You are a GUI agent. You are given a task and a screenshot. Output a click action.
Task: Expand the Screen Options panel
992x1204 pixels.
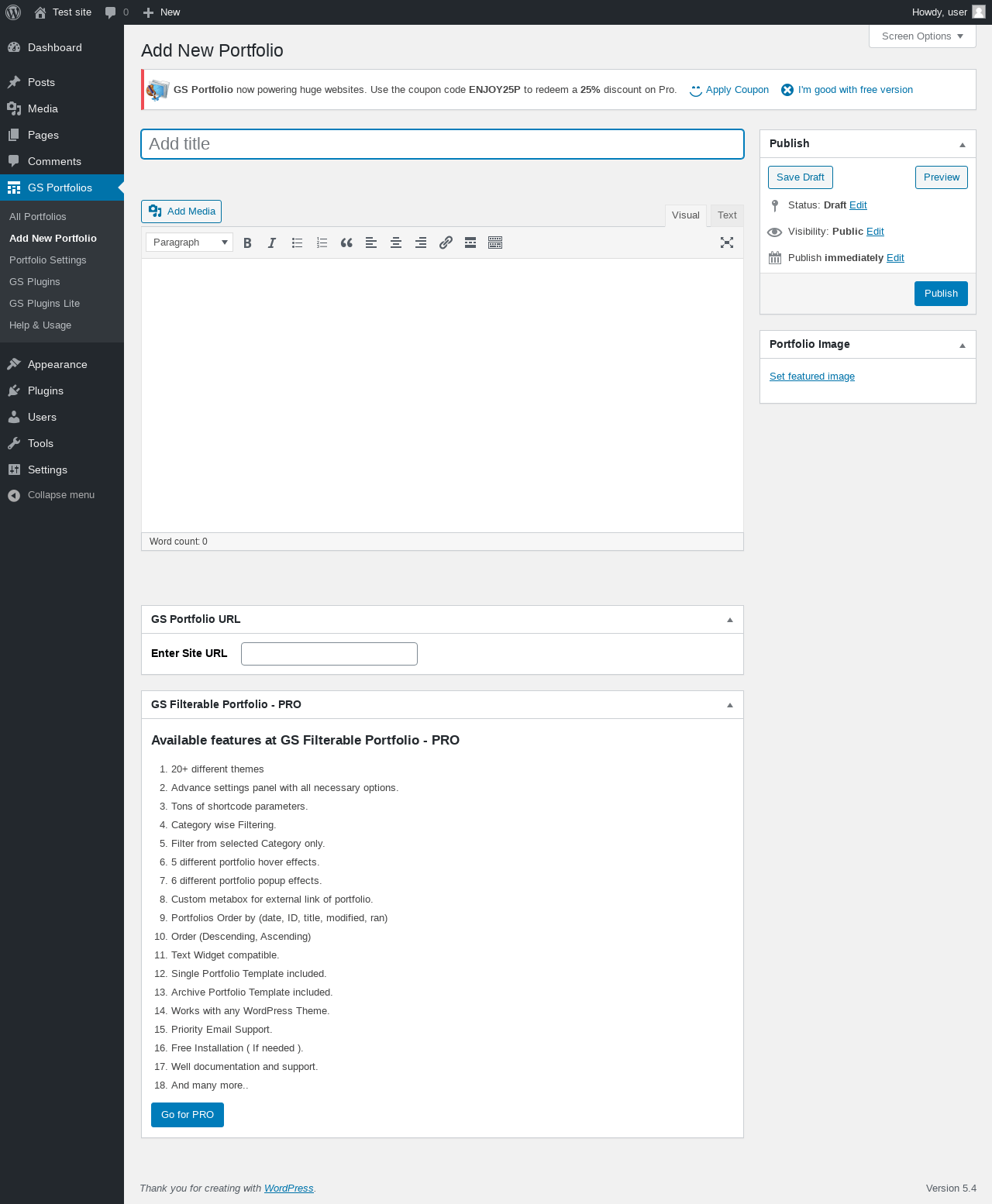pos(922,36)
